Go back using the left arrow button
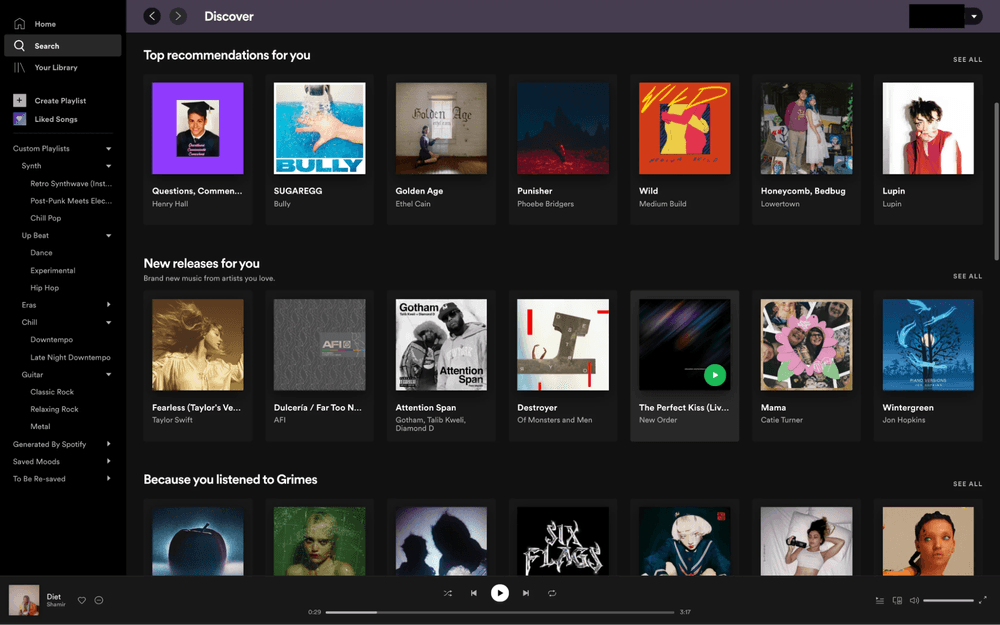1000x625 pixels. 152,16
